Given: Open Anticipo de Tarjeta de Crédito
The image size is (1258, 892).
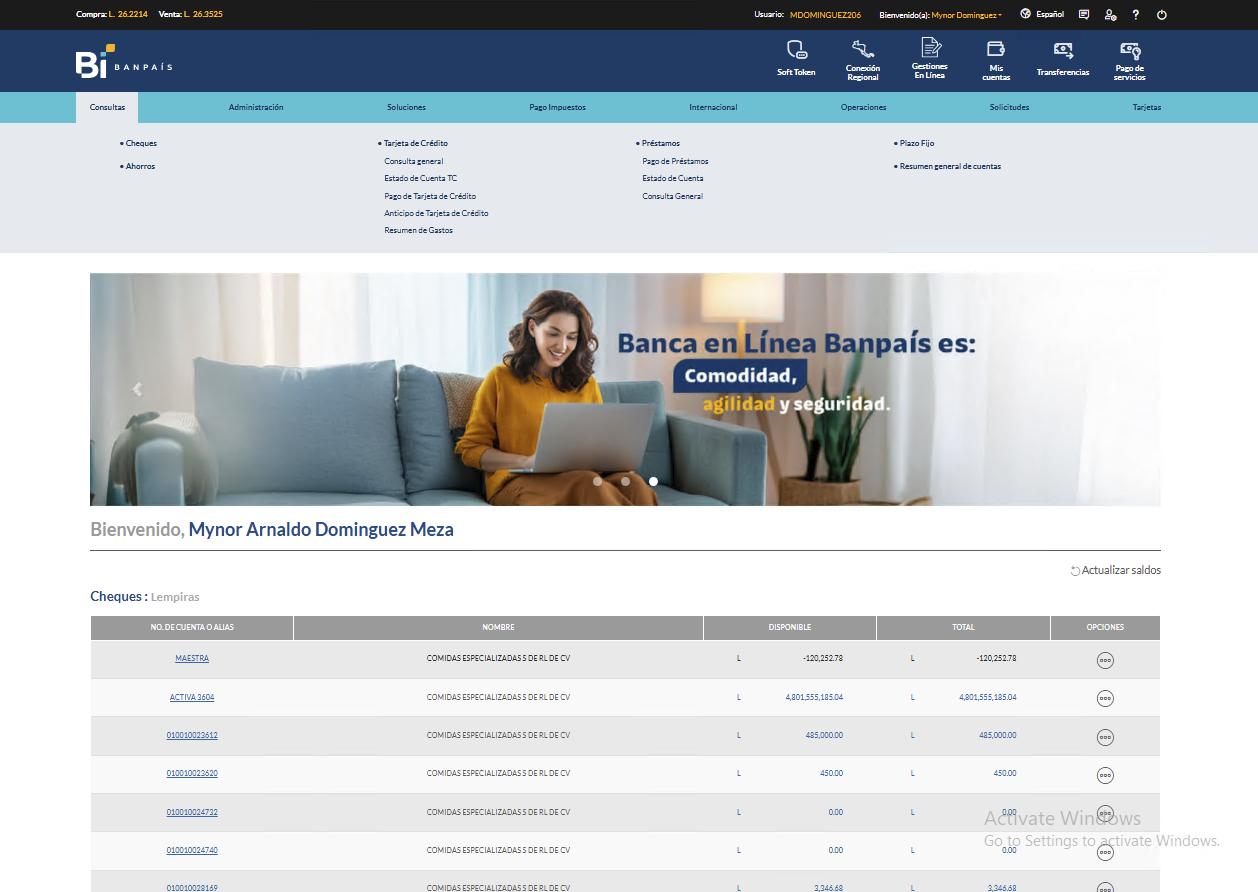Looking at the screenshot, I should 436,213.
